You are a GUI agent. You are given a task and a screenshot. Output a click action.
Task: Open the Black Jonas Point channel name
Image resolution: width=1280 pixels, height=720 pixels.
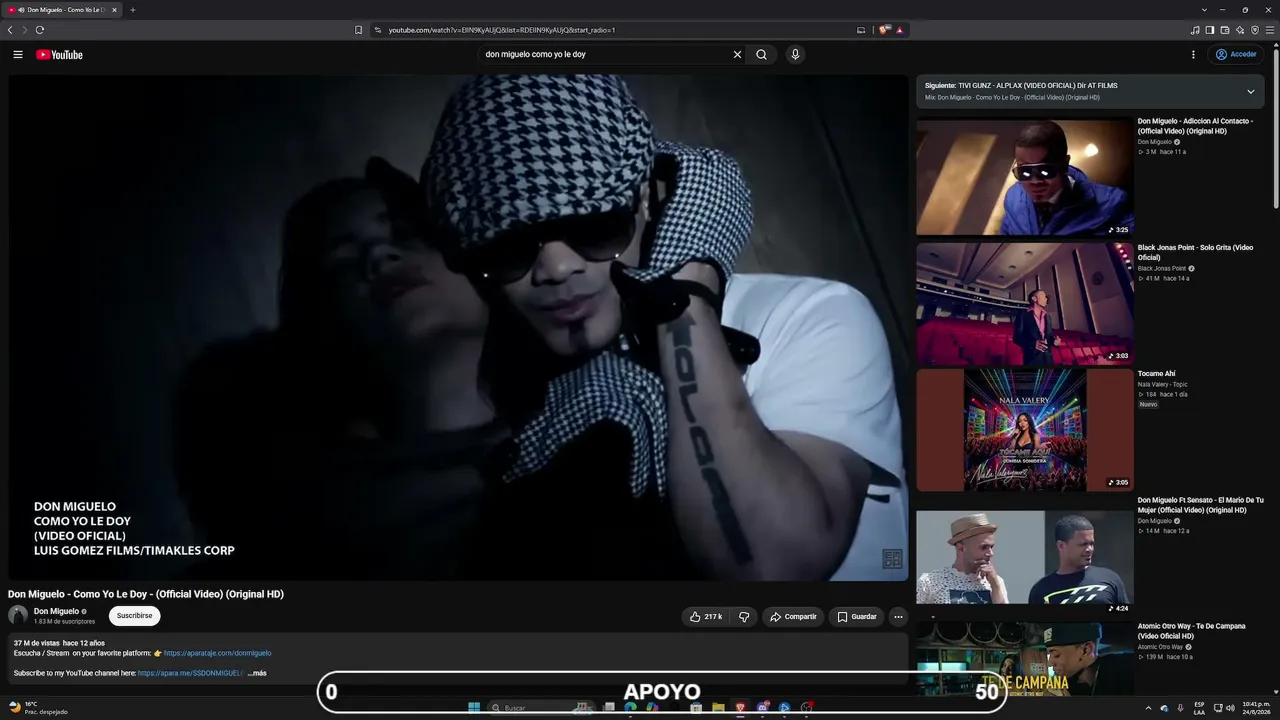(x=1161, y=268)
